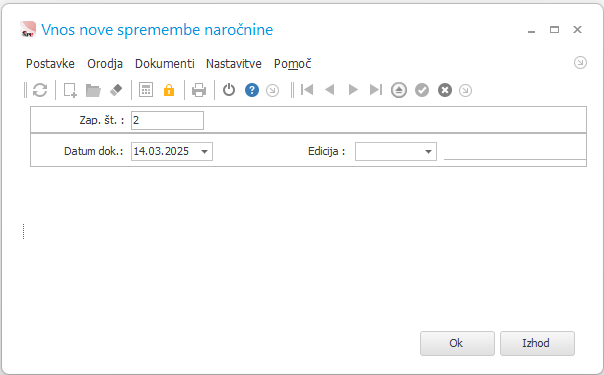Image resolution: width=604 pixels, height=375 pixels.
Task: Open the Nastavitve menu
Action: [233, 64]
